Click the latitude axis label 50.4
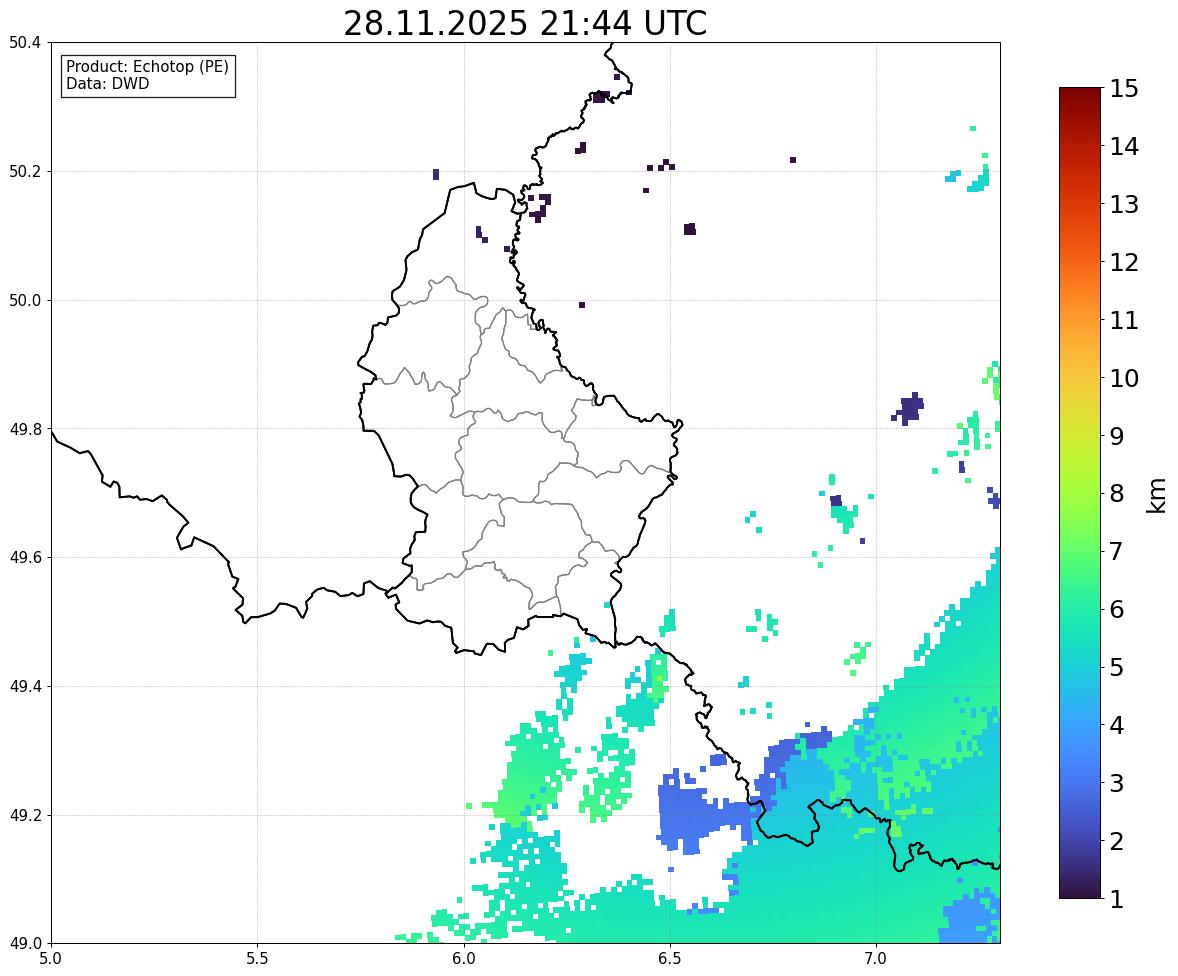Image resolution: width=1178 pixels, height=976 pixels. click(x=25, y=43)
